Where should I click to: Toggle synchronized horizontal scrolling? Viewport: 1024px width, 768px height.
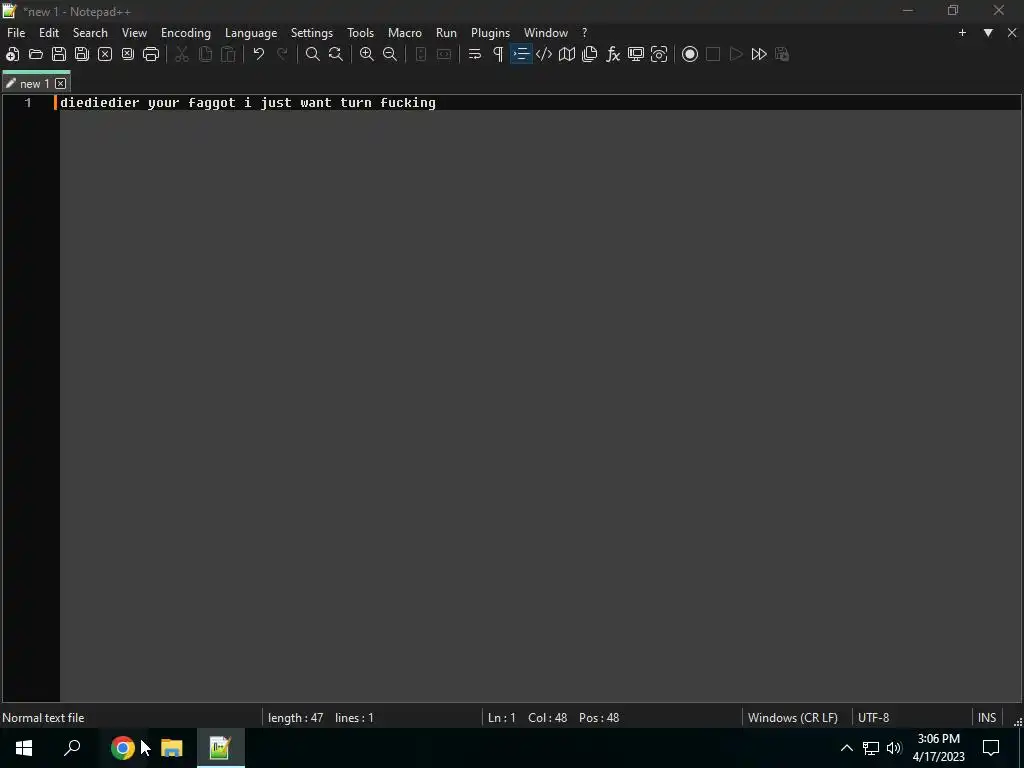pos(444,54)
